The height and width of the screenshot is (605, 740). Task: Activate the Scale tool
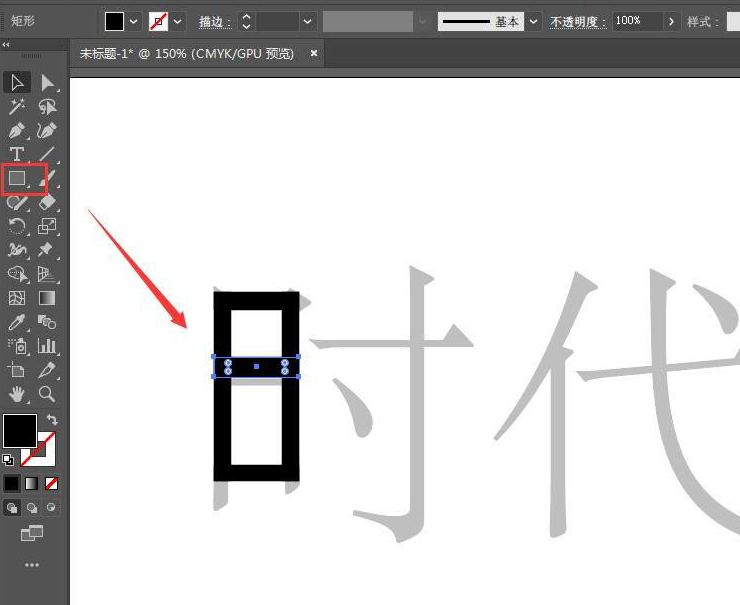point(47,226)
